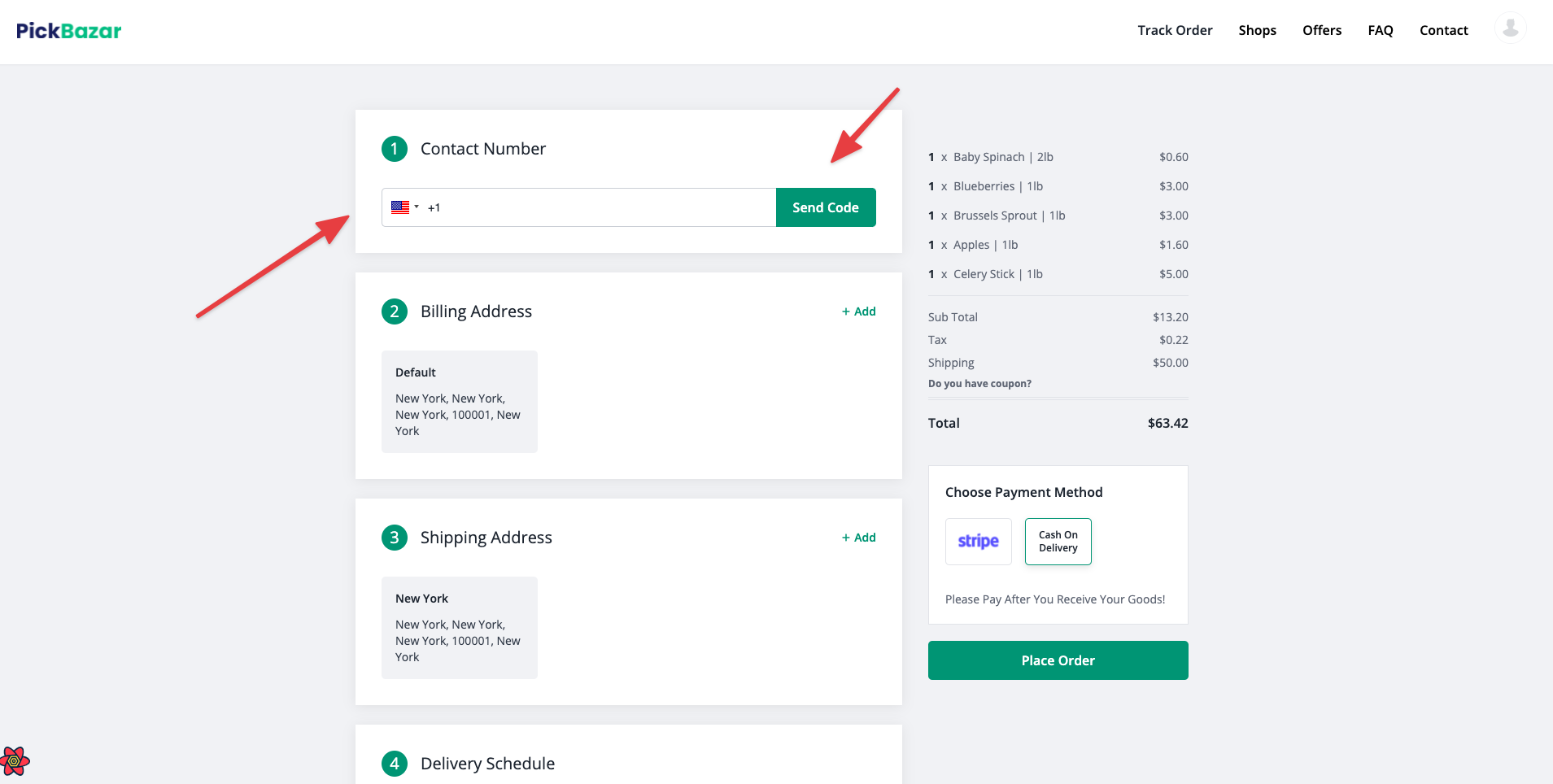The height and width of the screenshot is (784, 1553).
Task: Click 'Do you have coupon?' link
Action: pyautogui.click(x=979, y=384)
